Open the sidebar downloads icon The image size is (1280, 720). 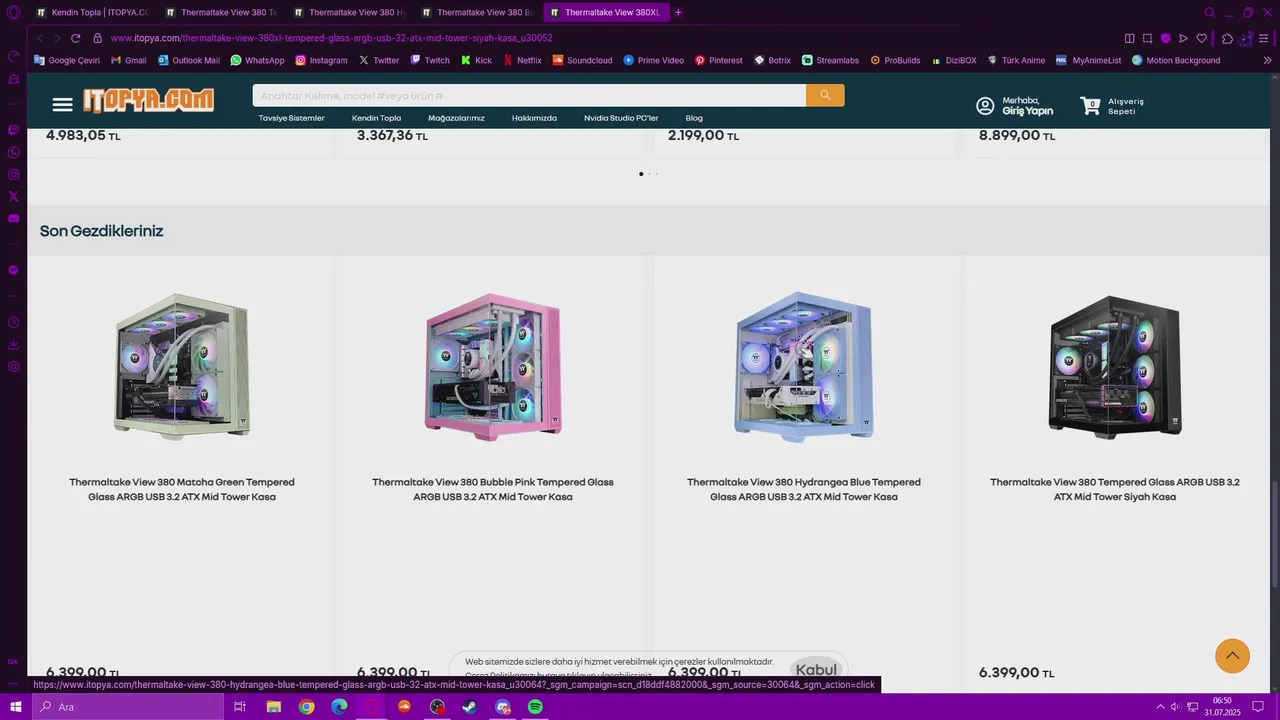(13, 344)
